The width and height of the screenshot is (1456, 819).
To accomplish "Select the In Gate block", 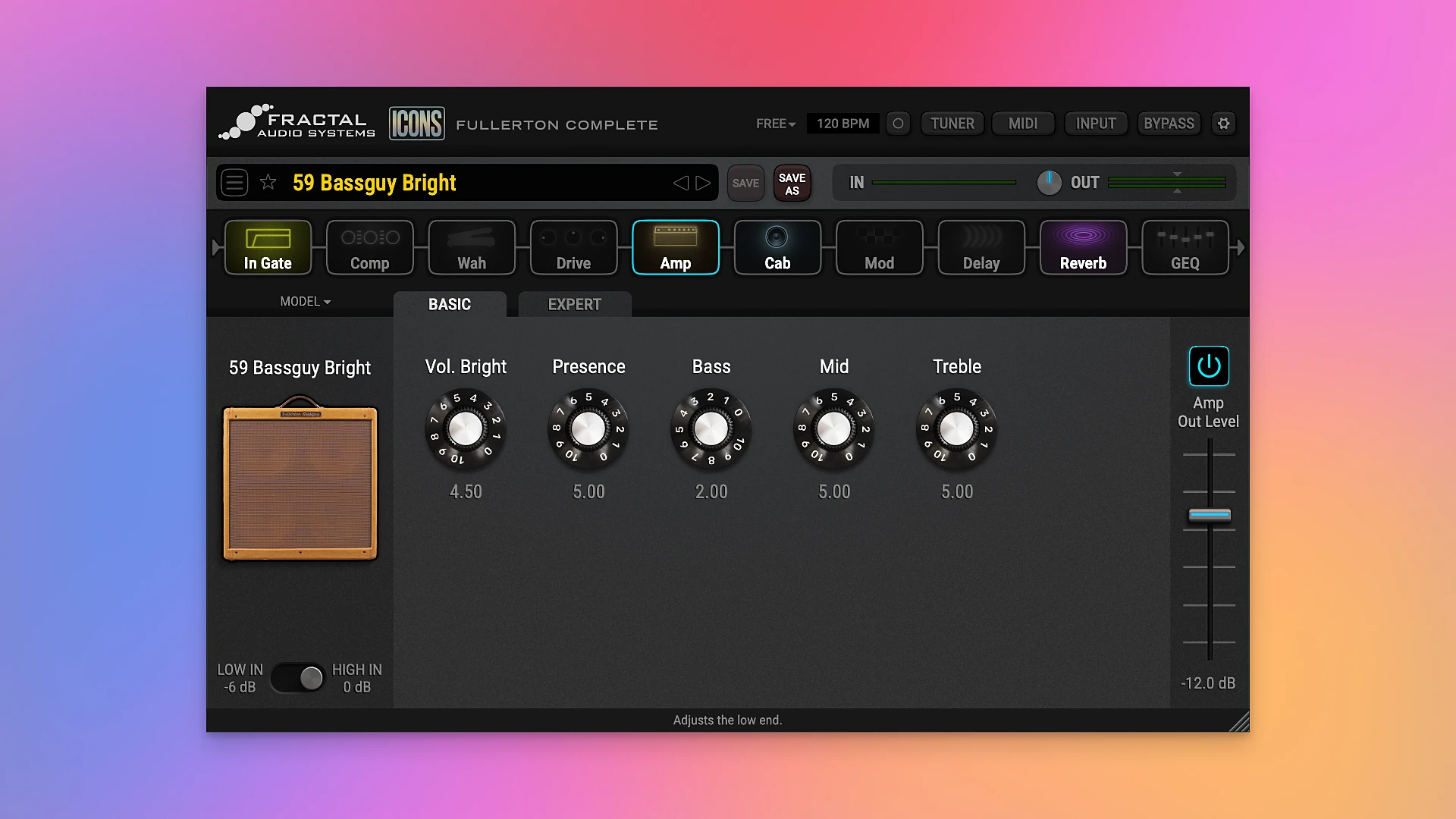I will (267, 247).
